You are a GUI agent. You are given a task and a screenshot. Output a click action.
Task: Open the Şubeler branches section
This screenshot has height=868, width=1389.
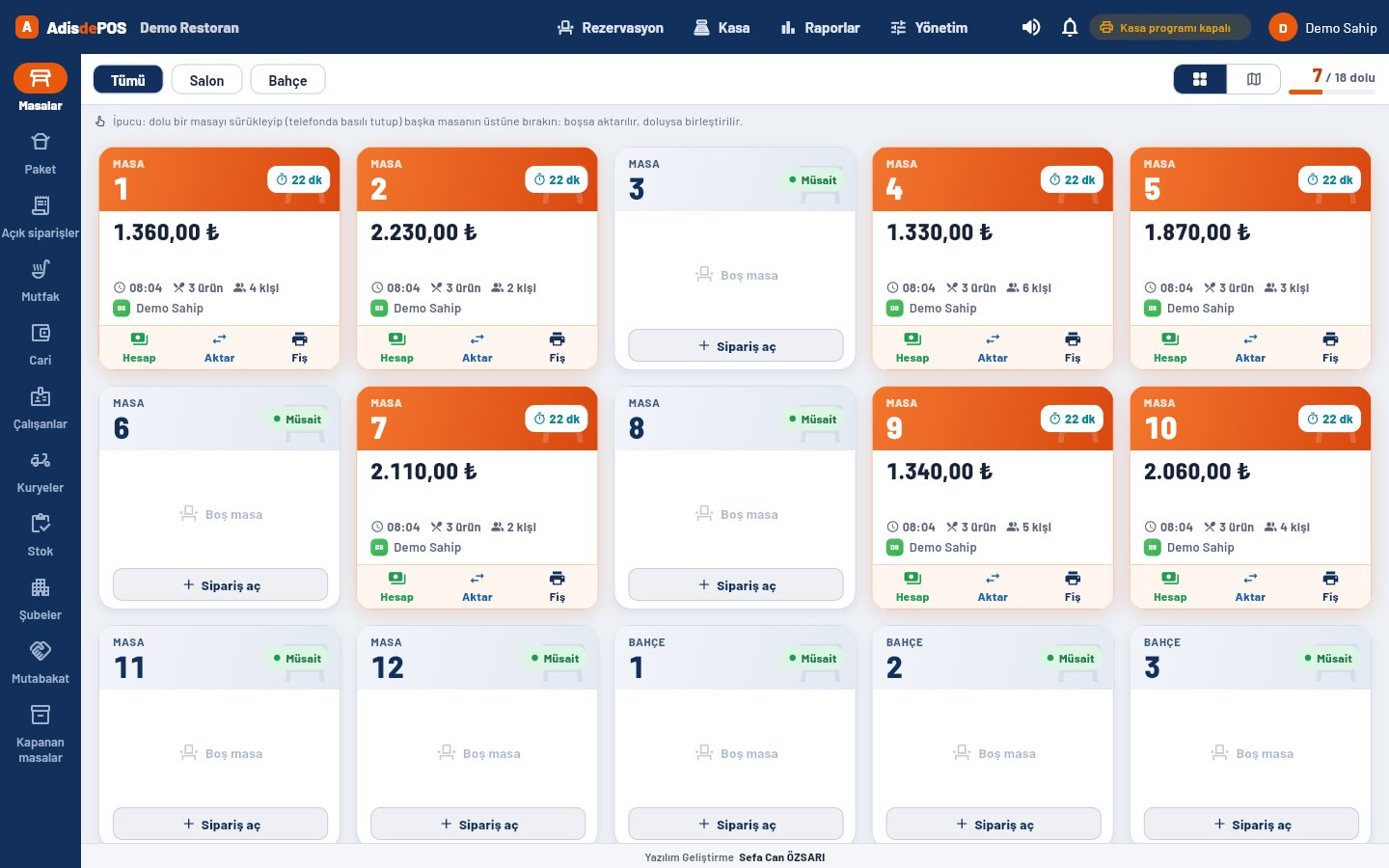pos(41,599)
